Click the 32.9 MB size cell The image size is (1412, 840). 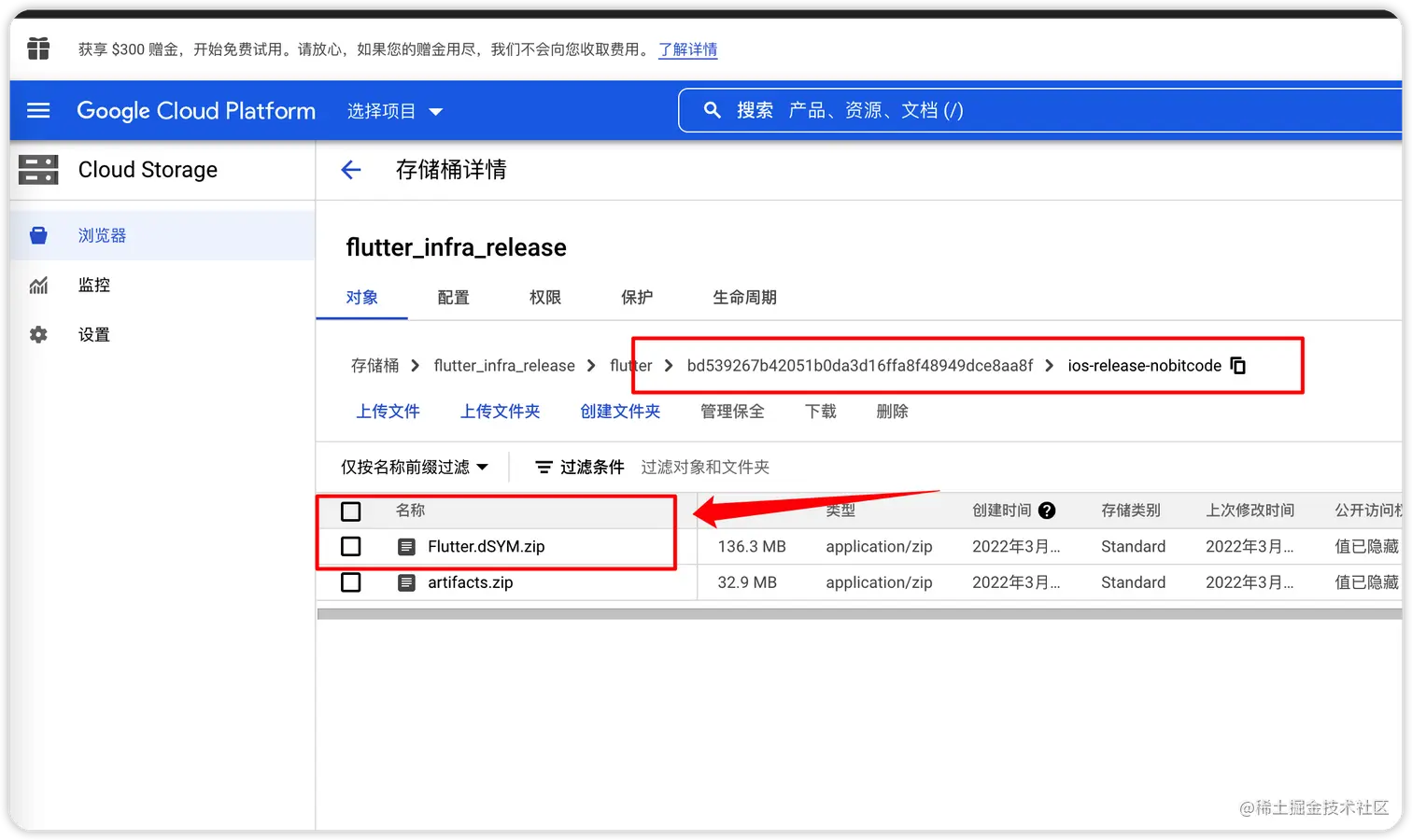[x=747, y=582]
